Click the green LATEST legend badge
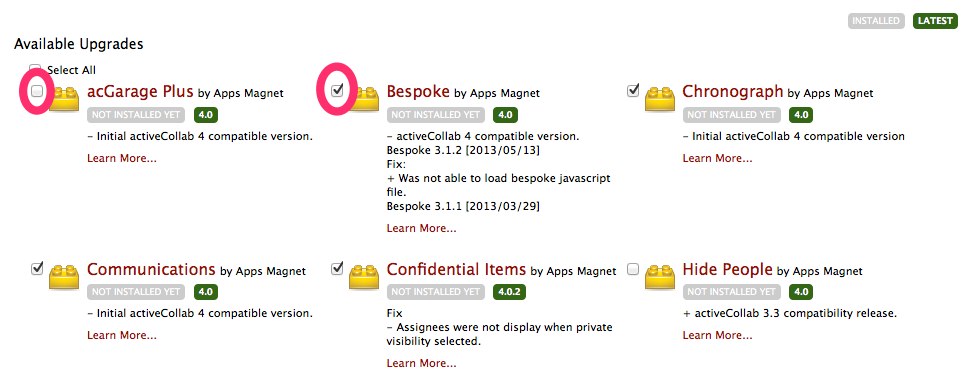The image size is (966, 372). (x=936, y=21)
